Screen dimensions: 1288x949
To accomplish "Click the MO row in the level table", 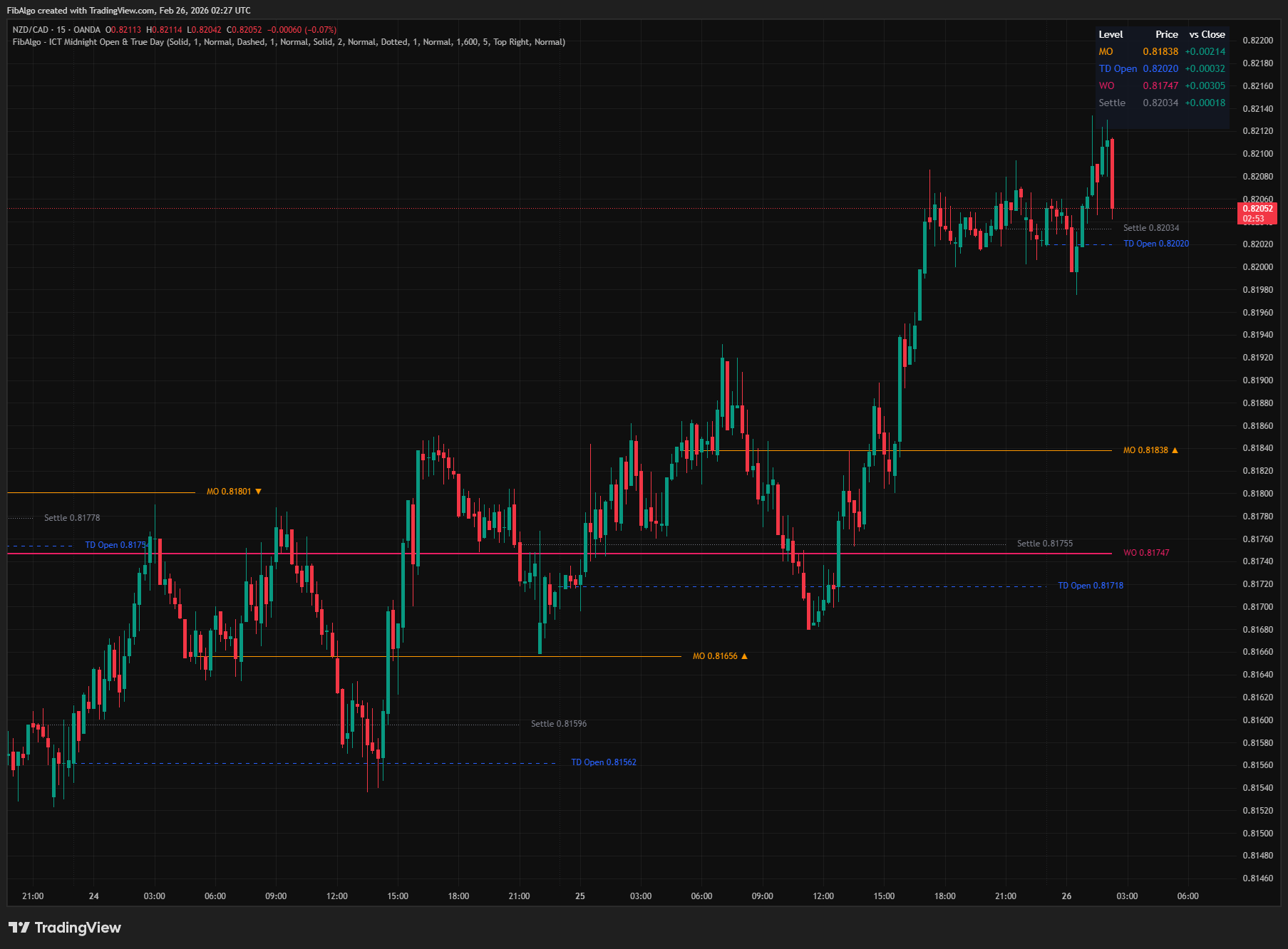I will click(1161, 51).
